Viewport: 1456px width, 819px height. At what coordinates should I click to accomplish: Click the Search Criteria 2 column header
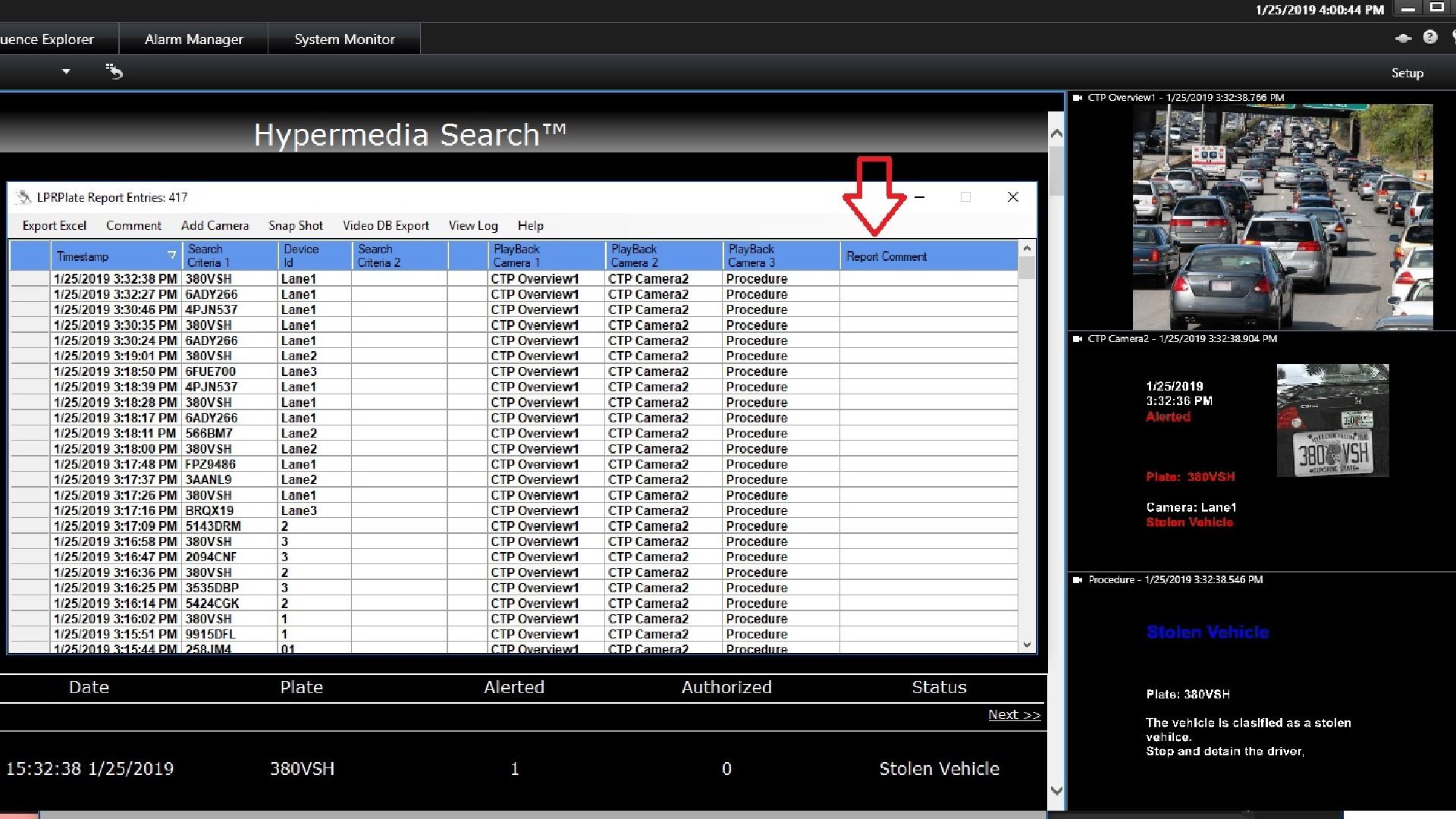pyautogui.click(x=400, y=256)
